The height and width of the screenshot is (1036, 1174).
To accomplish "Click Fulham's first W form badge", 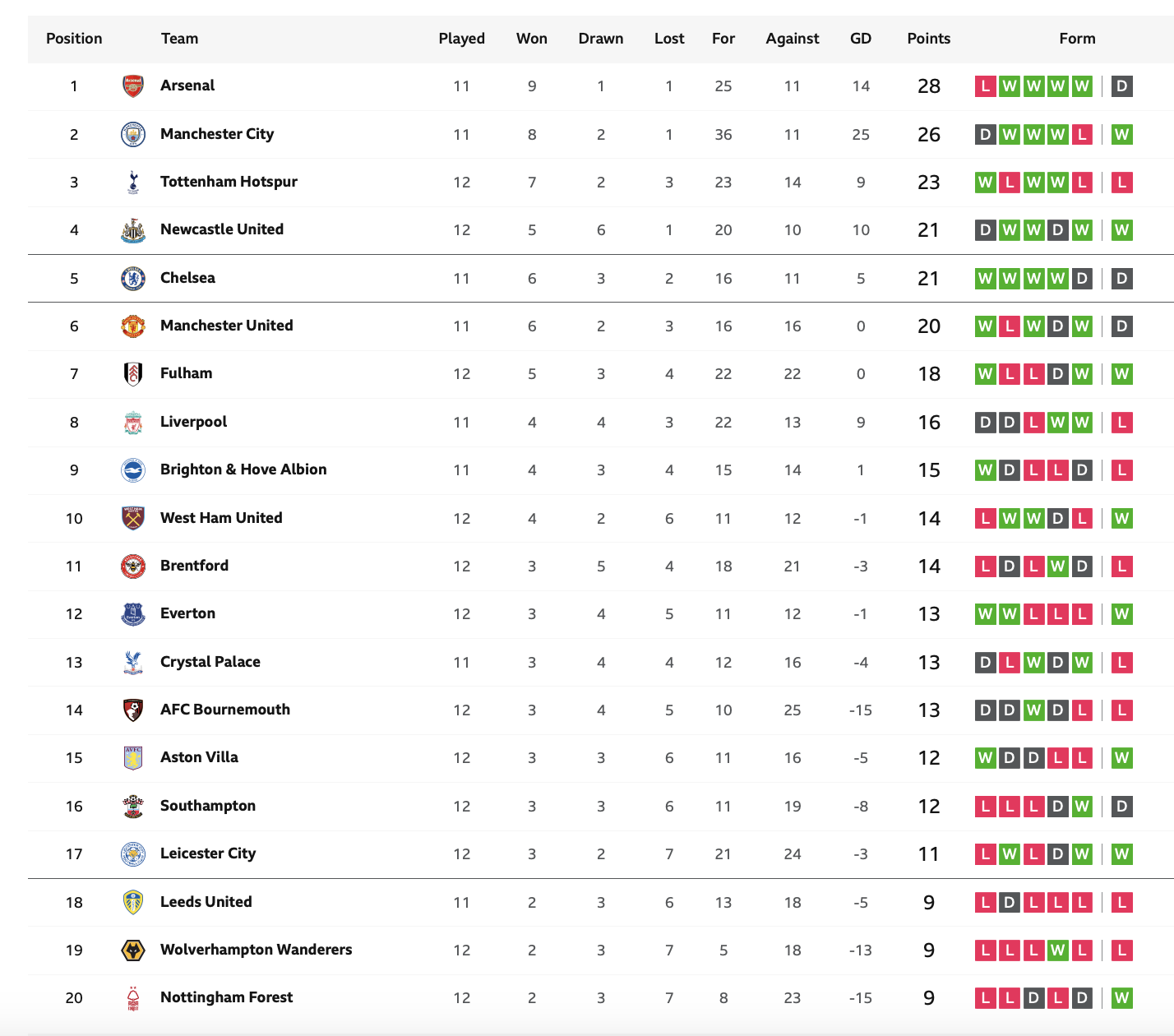I will [985, 374].
